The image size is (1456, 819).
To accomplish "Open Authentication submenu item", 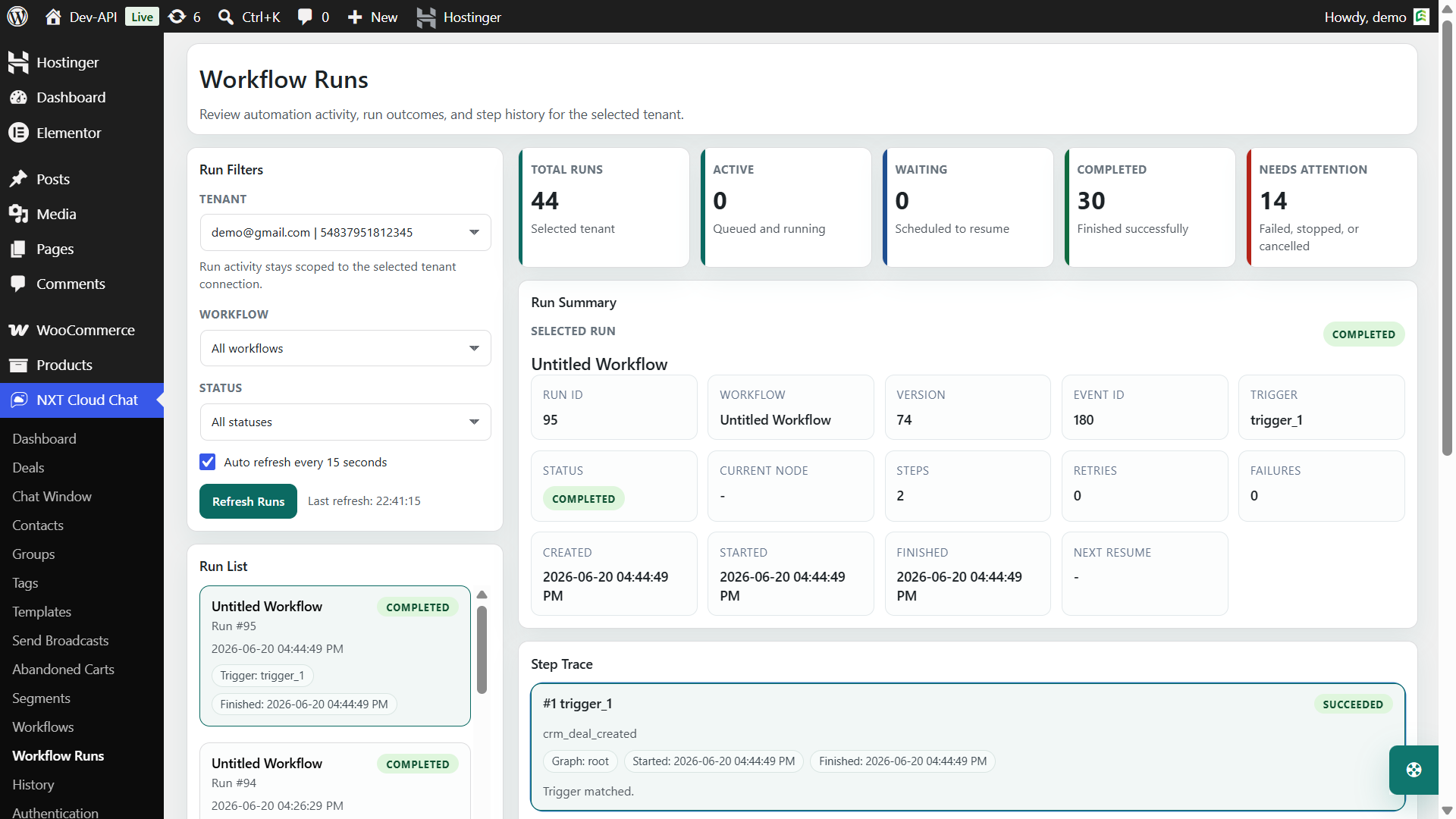I will click(x=55, y=811).
